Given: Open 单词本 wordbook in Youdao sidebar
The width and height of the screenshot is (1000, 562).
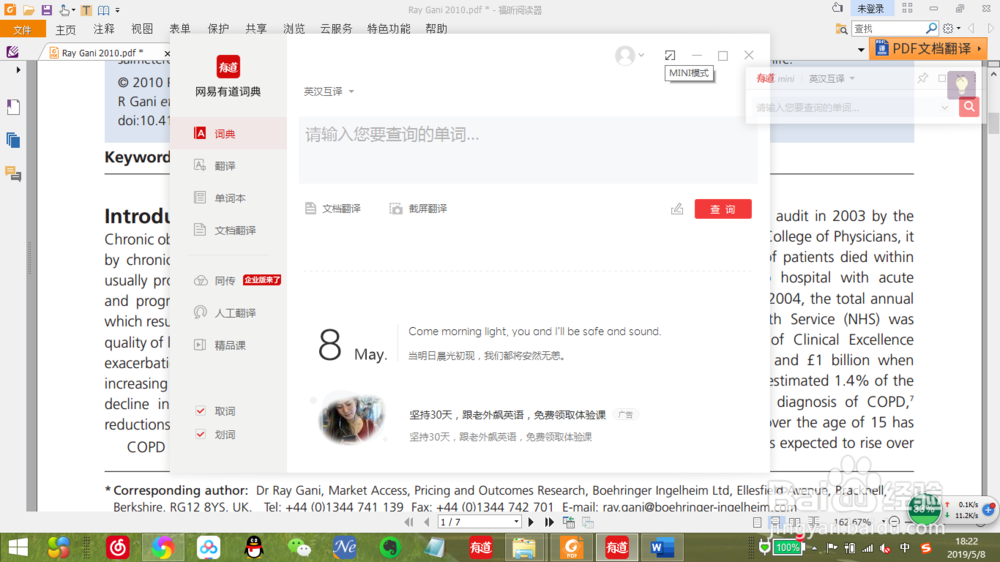Looking at the screenshot, I should pyautogui.click(x=228, y=198).
